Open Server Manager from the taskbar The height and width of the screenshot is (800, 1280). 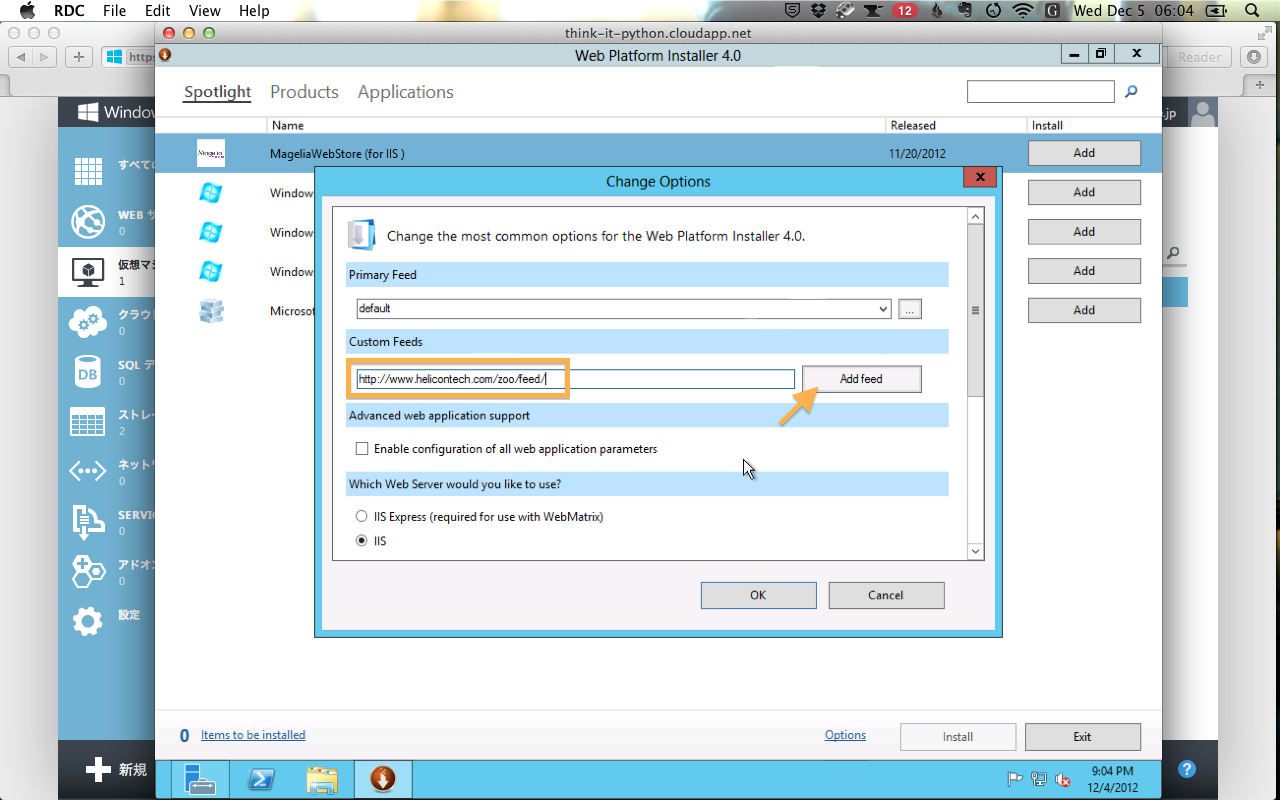pyautogui.click(x=200, y=779)
